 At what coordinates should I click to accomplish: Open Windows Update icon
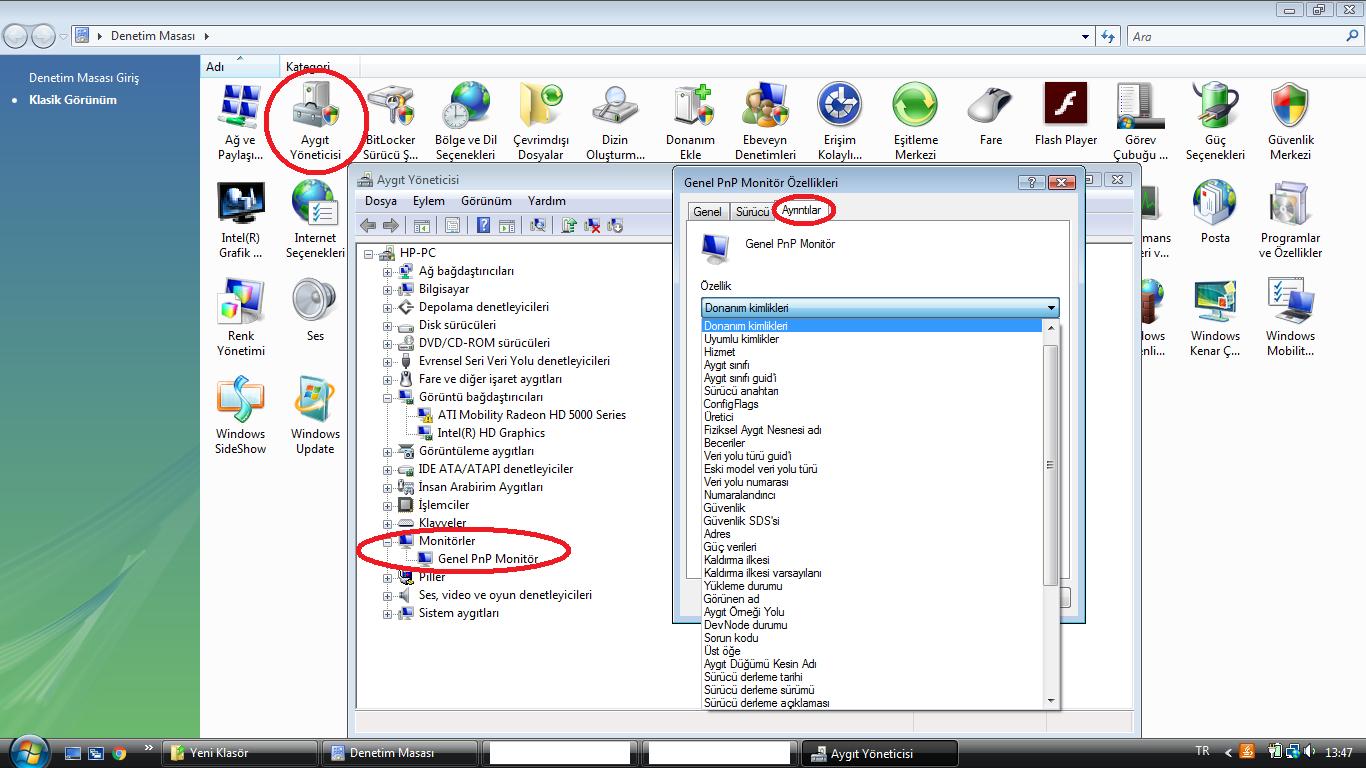click(315, 417)
